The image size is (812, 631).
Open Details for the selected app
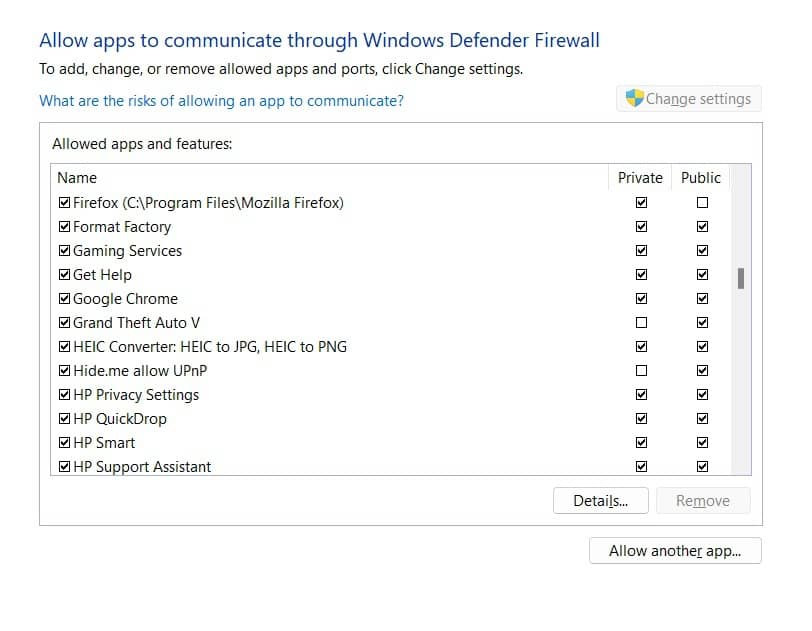click(600, 500)
